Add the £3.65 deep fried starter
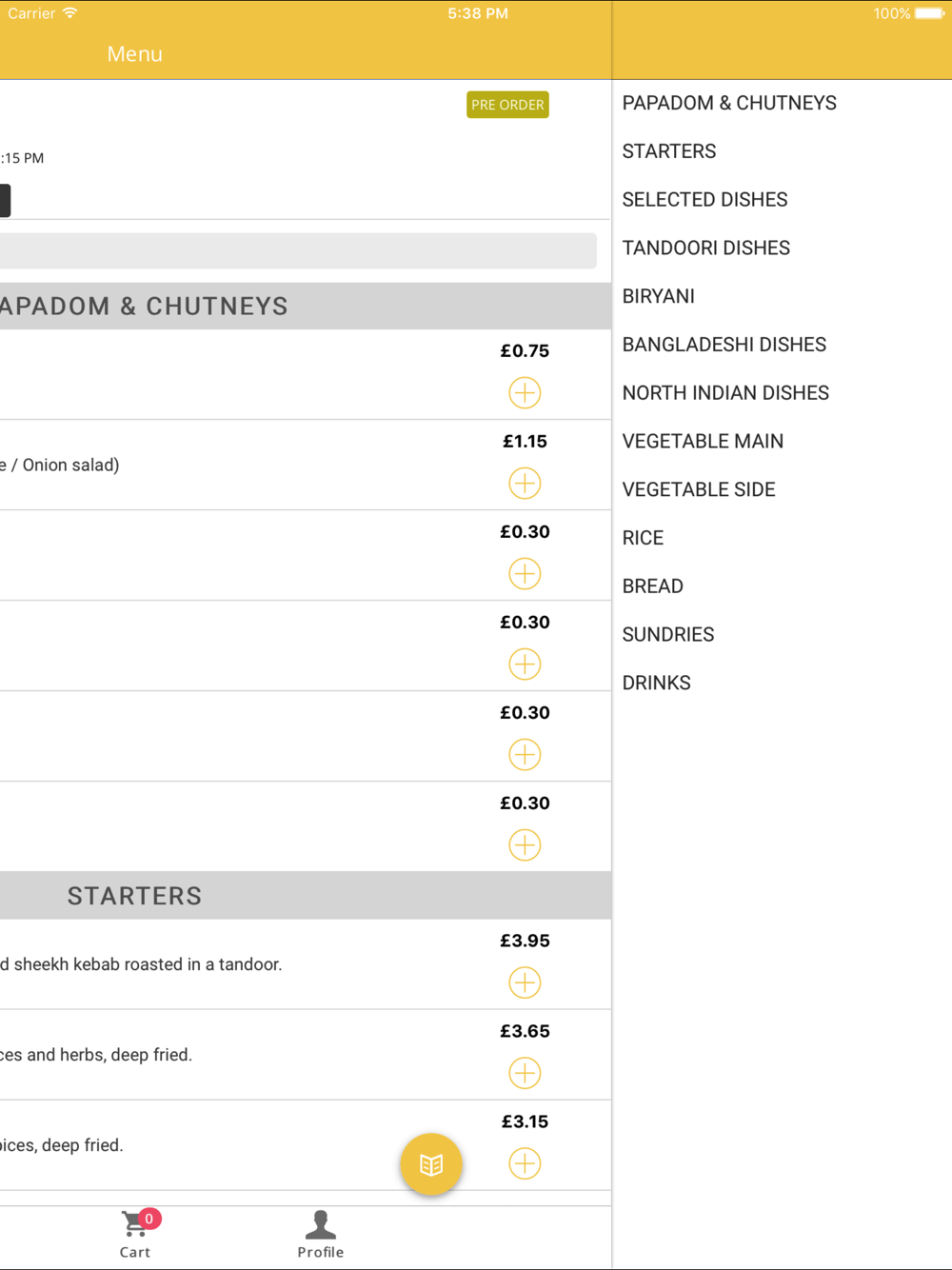 click(525, 1073)
